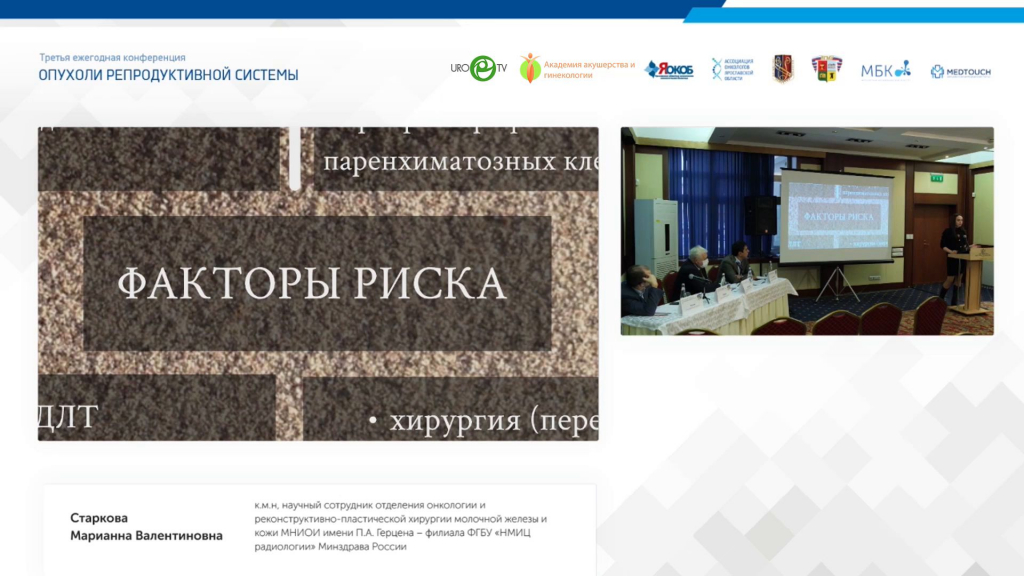
Task: Click the speaker name Старкова Марианна Валентиновна
Action: coord(146,527)
